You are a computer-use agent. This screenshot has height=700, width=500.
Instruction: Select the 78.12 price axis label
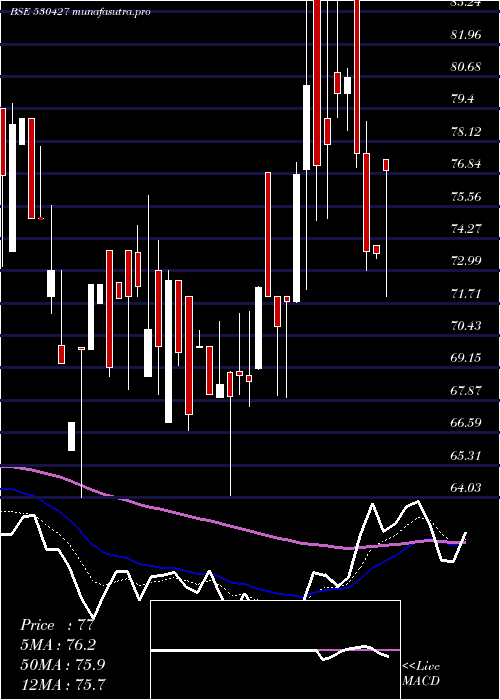pyautogui.click(x=466, y=132)
